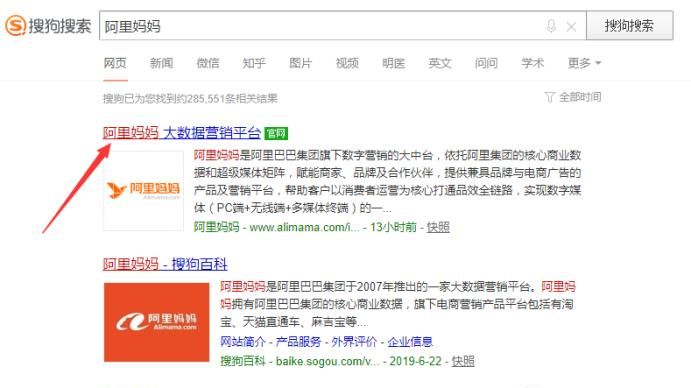This screenshot has height=388, width=691.
Task: Open the baike.sogou.com URL text
Action: tap(327, 361)
